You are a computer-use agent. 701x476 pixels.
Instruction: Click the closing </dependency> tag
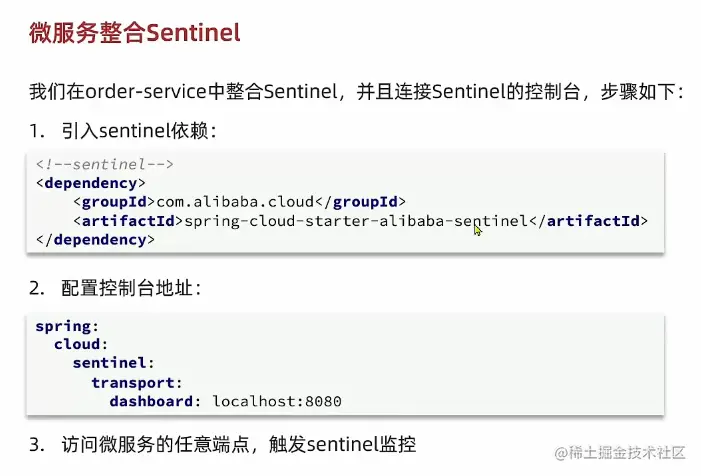point(95,240)
